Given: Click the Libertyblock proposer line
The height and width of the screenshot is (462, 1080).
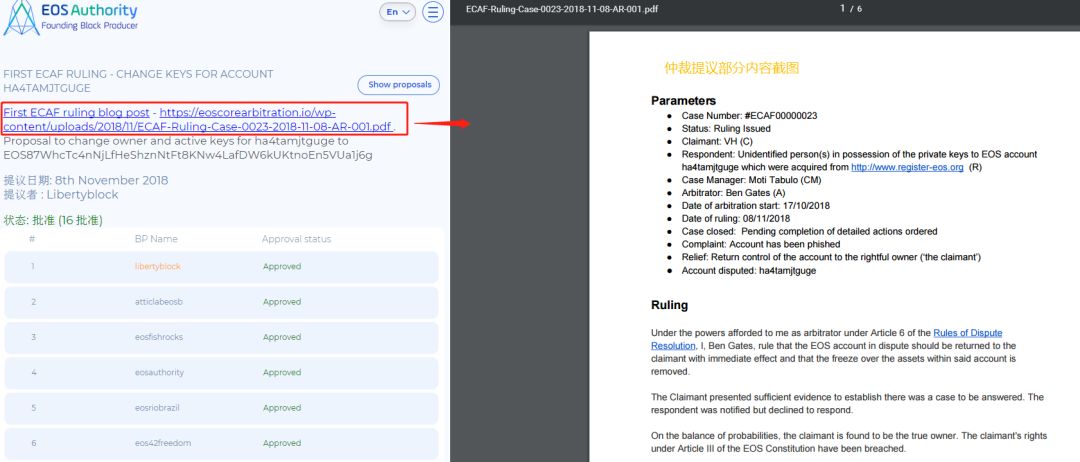Looking at the screenshot, I should [61, 195].
